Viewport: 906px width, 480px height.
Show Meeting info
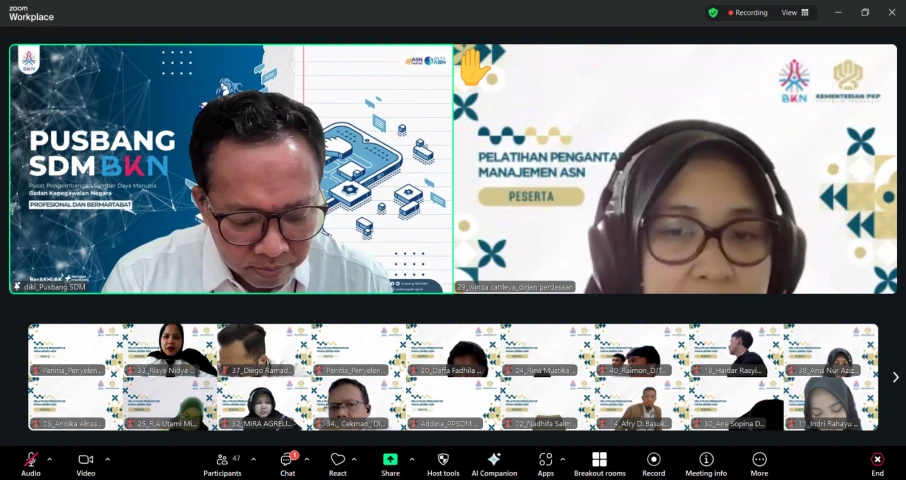(706, 460)
